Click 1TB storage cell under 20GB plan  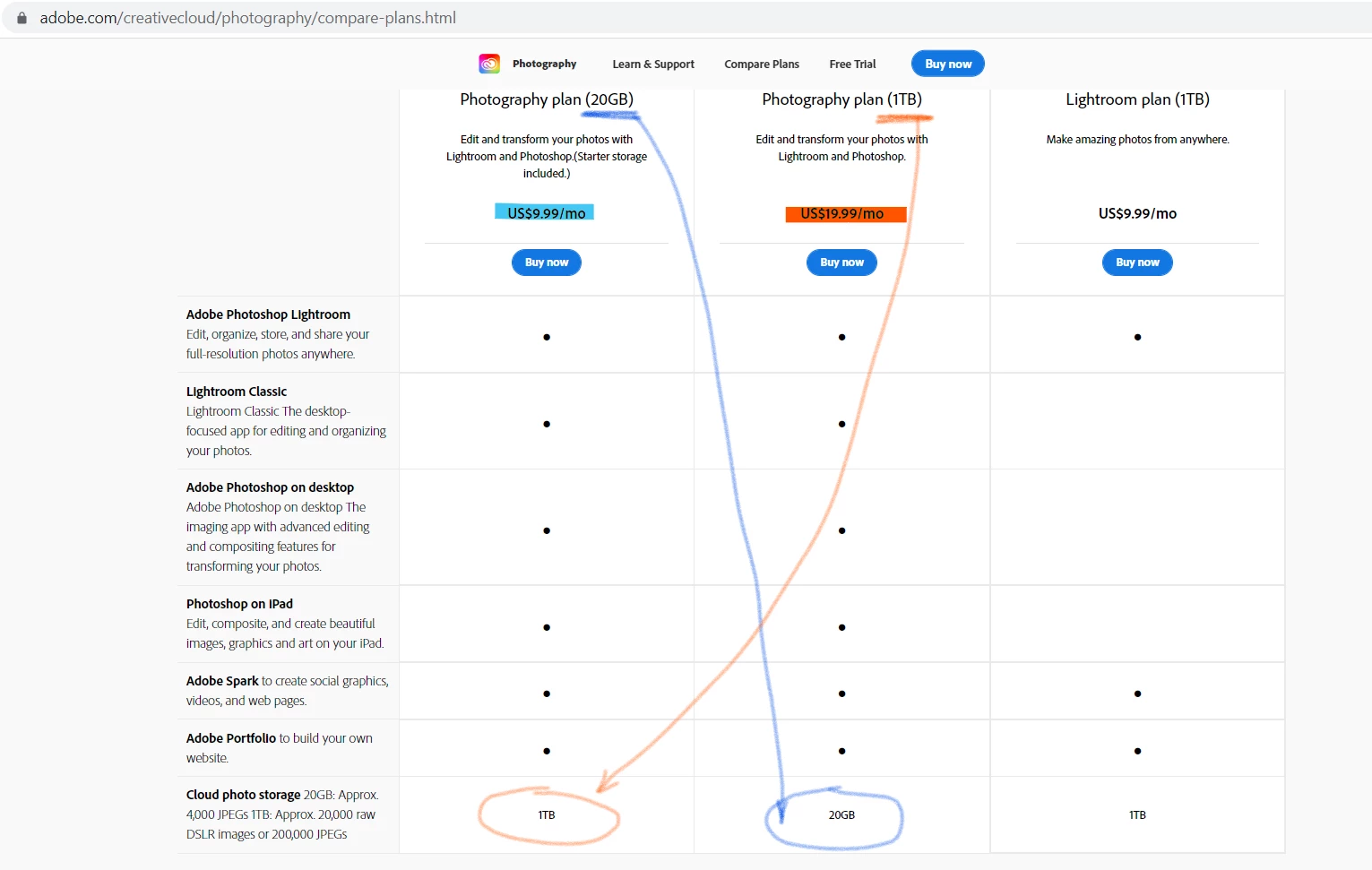(547, 815)
